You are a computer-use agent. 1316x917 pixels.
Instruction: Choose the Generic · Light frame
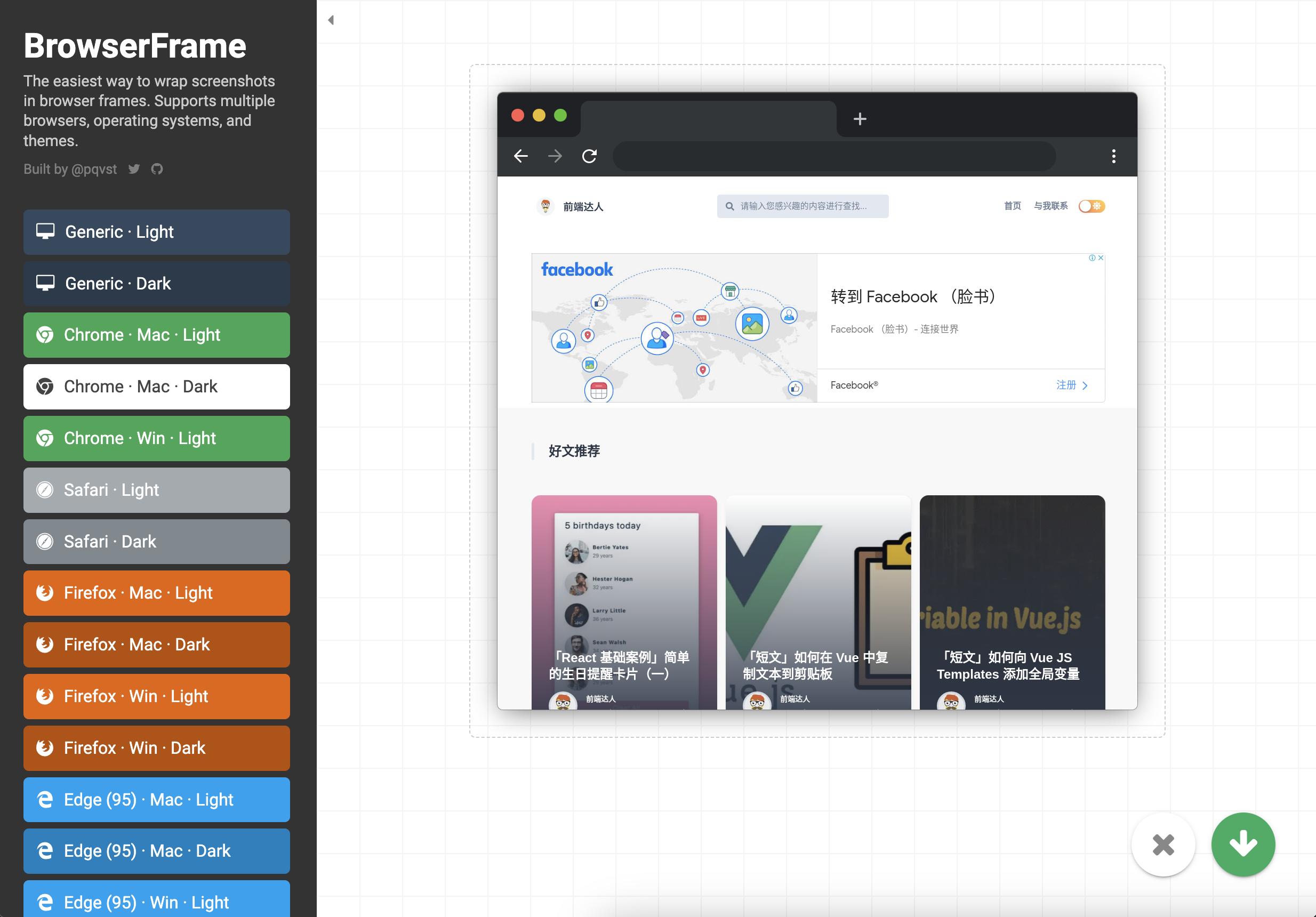(x=156, y=232)
